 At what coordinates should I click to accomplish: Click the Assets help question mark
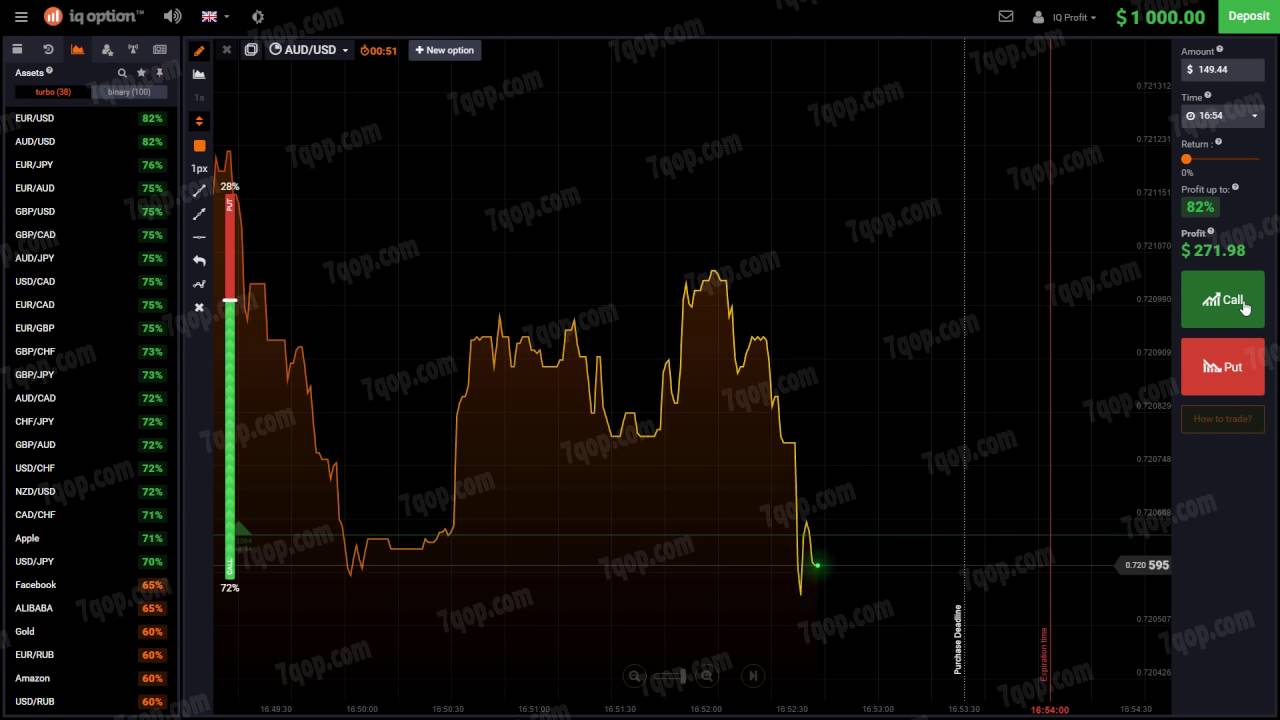click(x=49, y=71)
